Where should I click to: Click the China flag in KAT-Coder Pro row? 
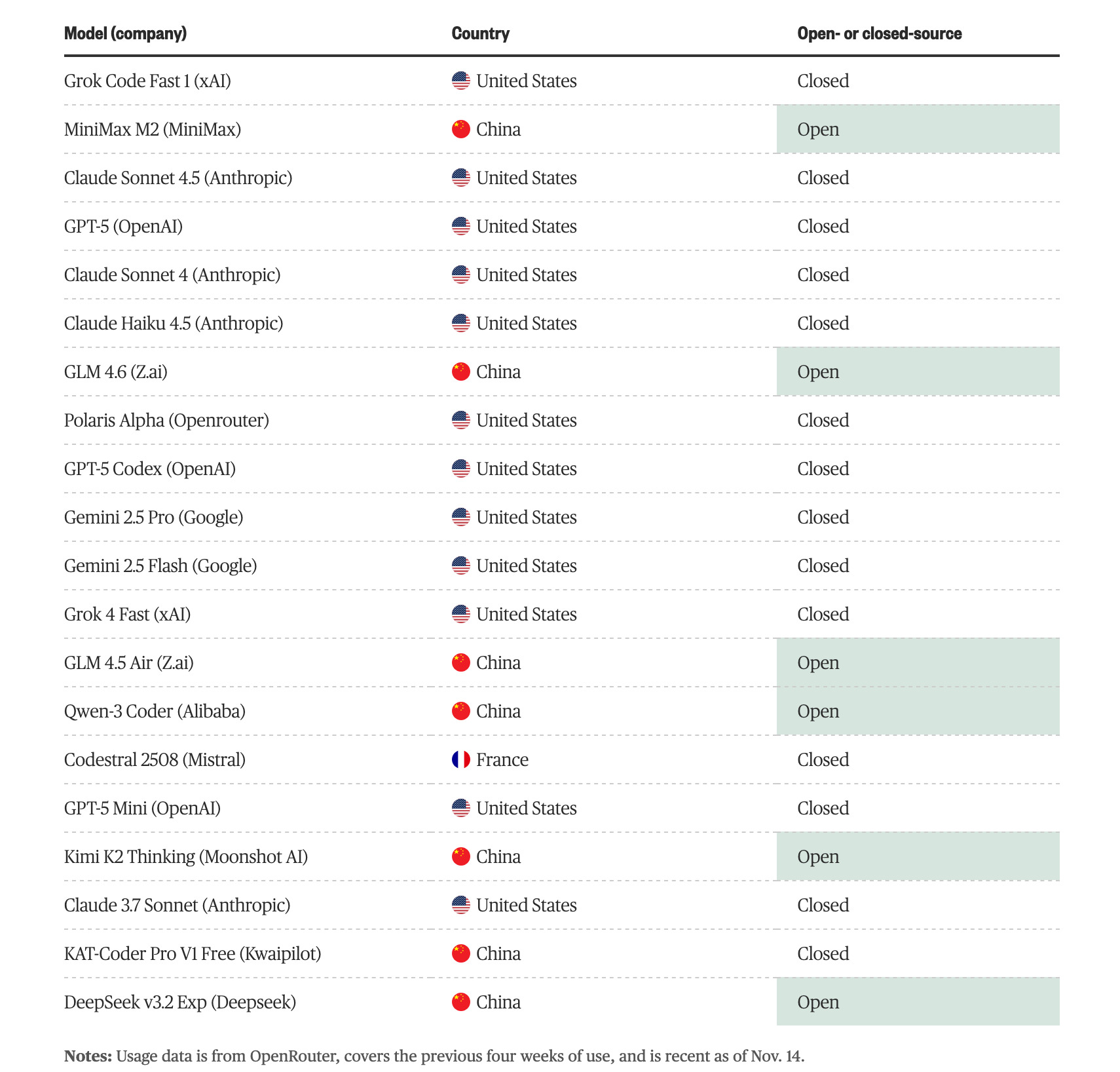click(460, 953)
